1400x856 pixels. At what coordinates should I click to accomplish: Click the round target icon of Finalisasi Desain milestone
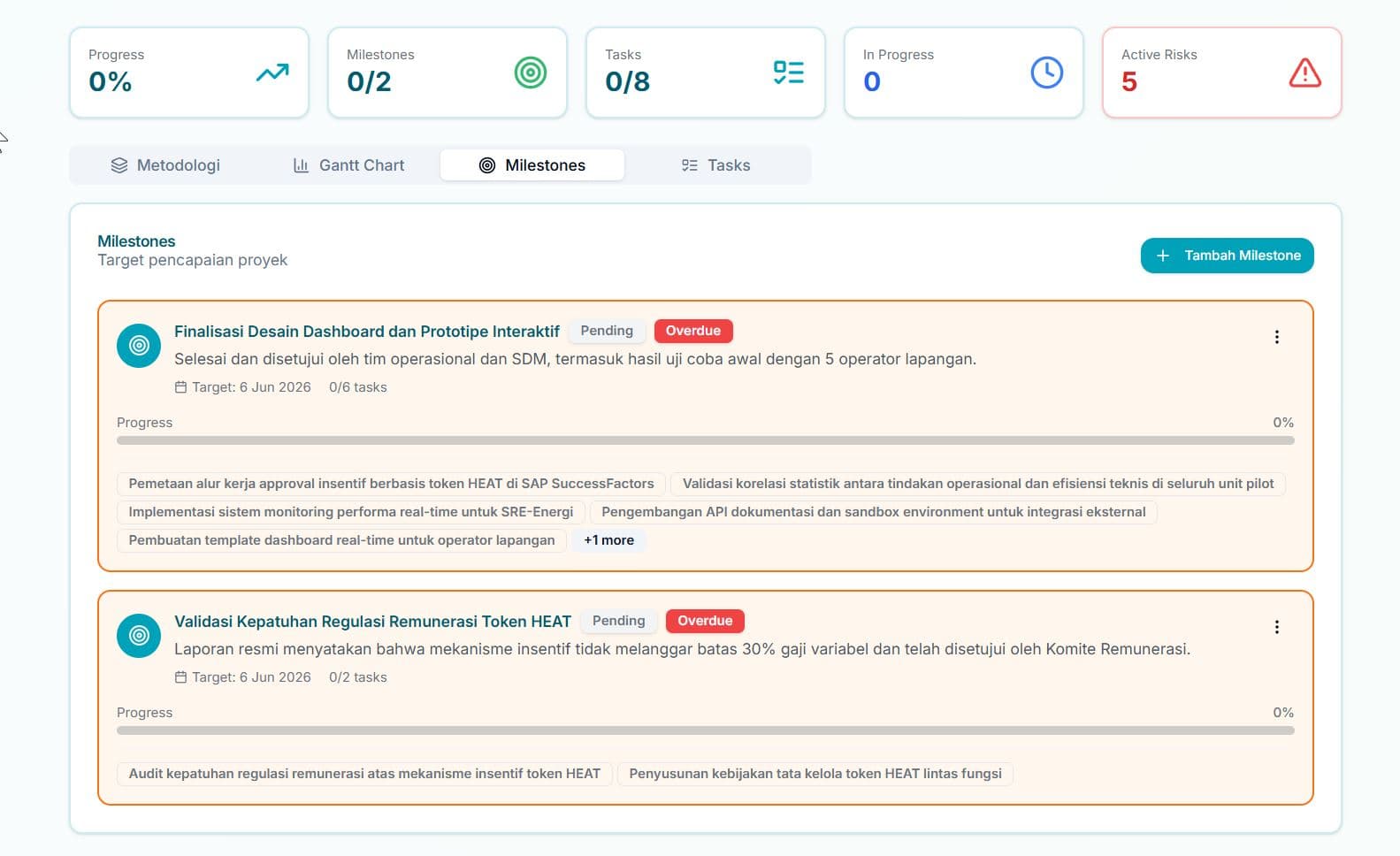pyautogui.click(x=139, y=345)
